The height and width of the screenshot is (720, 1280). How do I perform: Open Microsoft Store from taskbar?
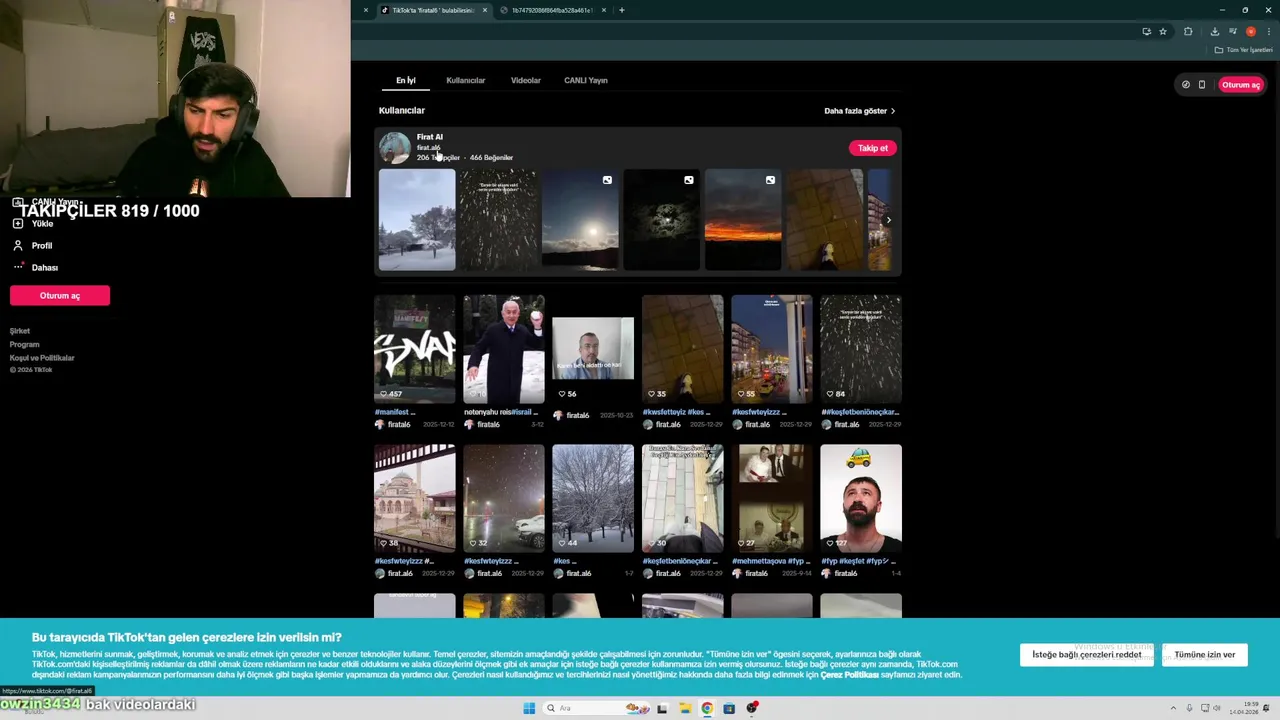tap(729, 708)
